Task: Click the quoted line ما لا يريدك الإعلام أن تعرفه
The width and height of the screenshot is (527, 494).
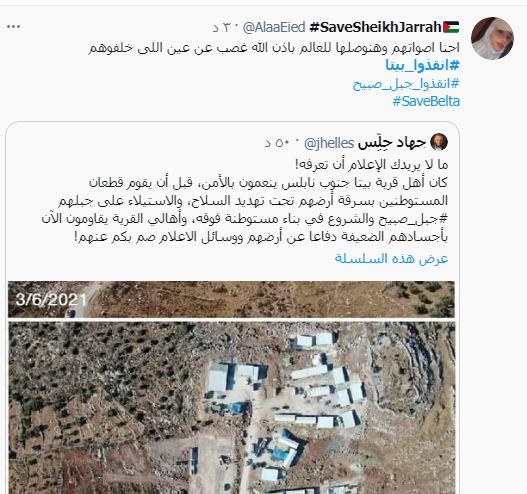Action: click(x=371, y=165)
